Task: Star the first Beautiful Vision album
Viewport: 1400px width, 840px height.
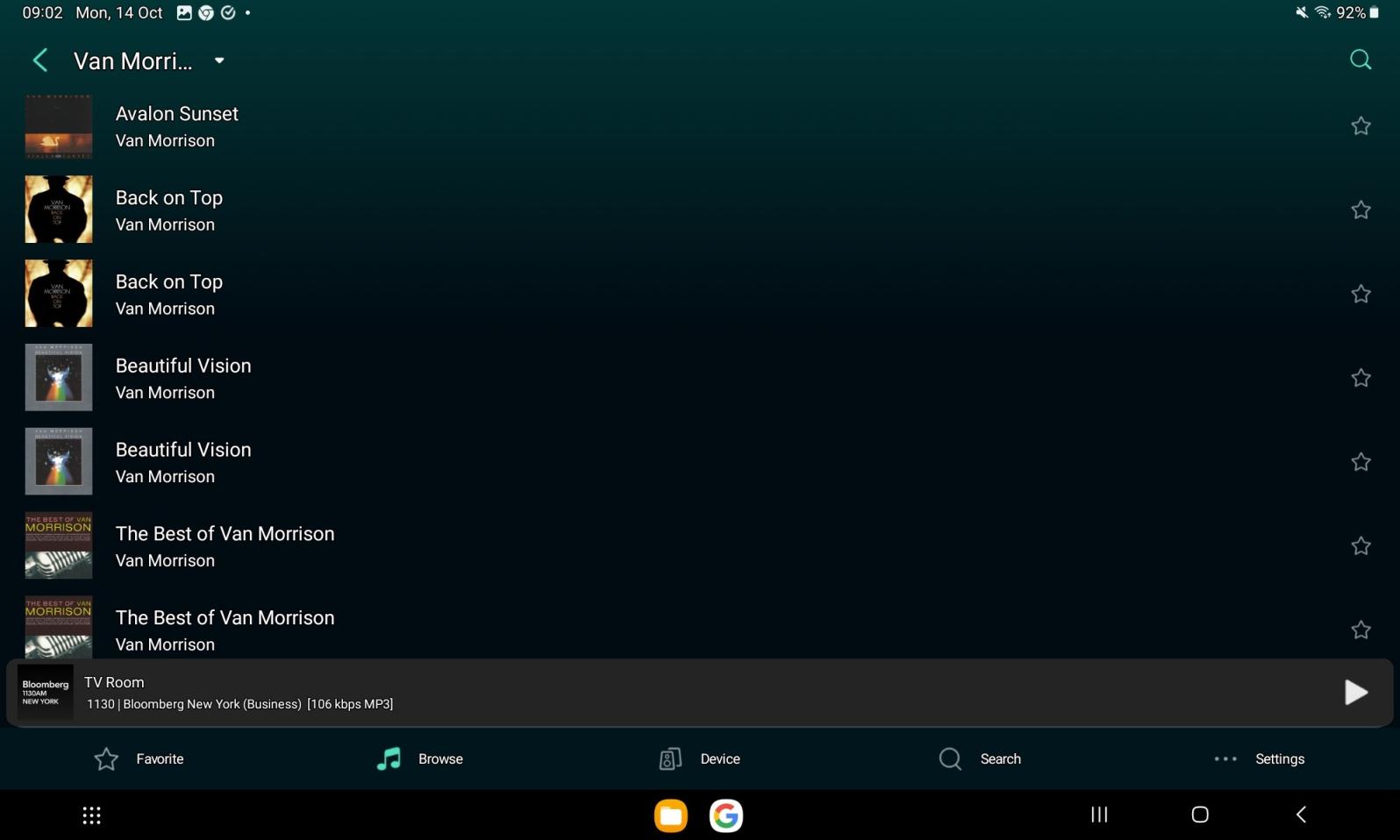Action: (1361, 378)
